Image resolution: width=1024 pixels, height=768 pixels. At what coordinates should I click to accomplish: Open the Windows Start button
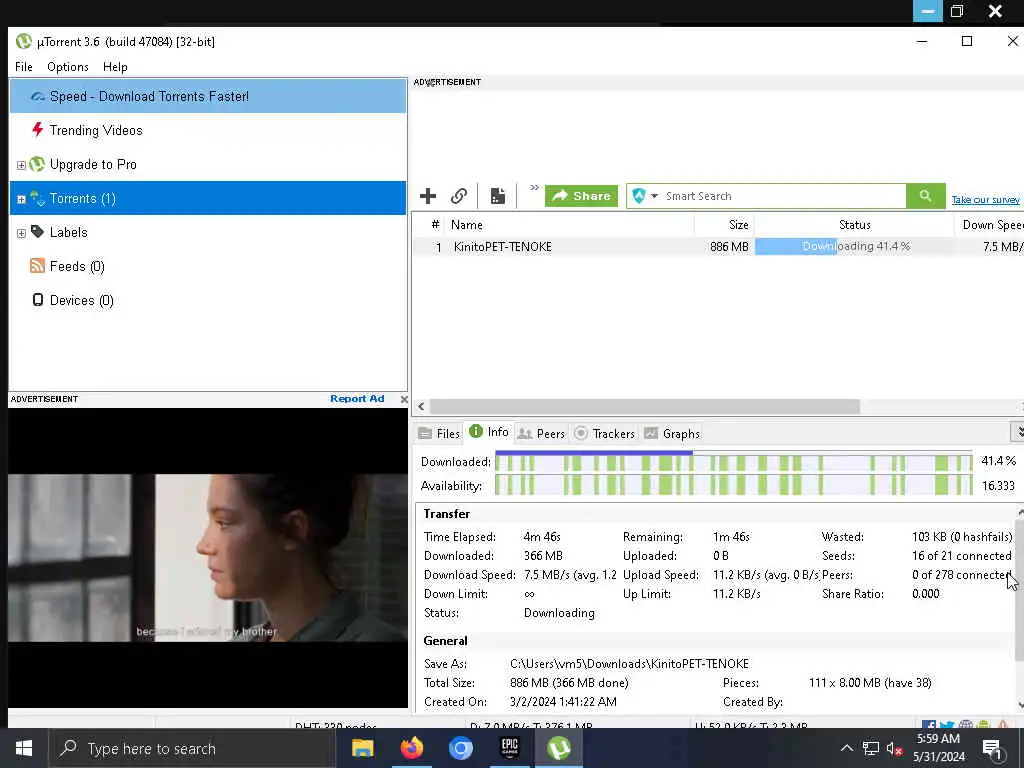(24, 748)
